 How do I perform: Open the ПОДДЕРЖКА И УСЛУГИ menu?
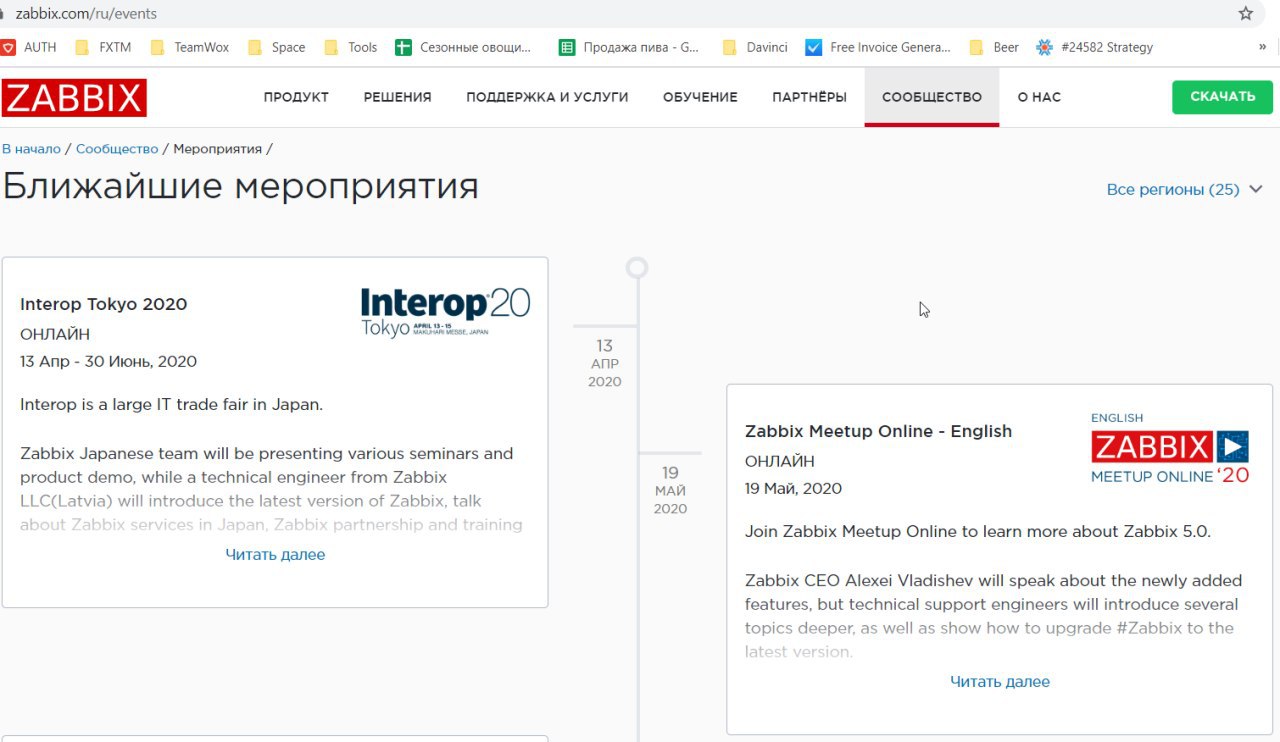click(x=547, y=97)
